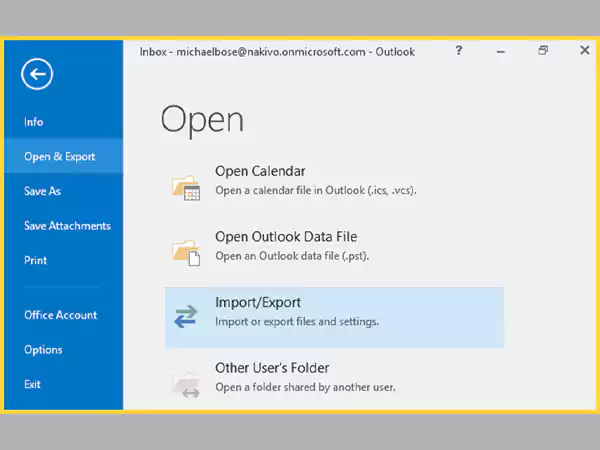
Task: Click the Open Calendar title
Action: (260, 171)
